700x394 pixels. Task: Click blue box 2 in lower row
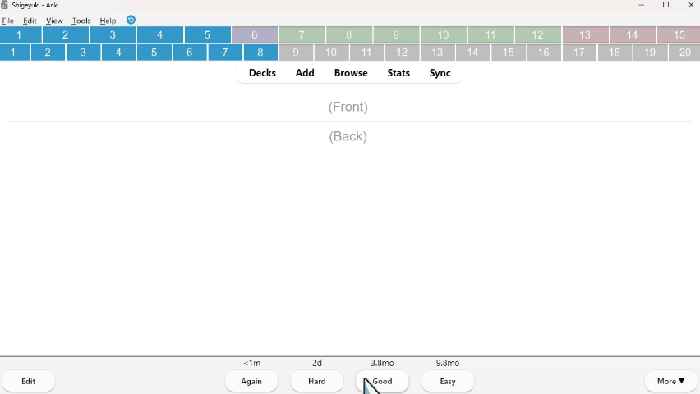[x=48, y=52]
